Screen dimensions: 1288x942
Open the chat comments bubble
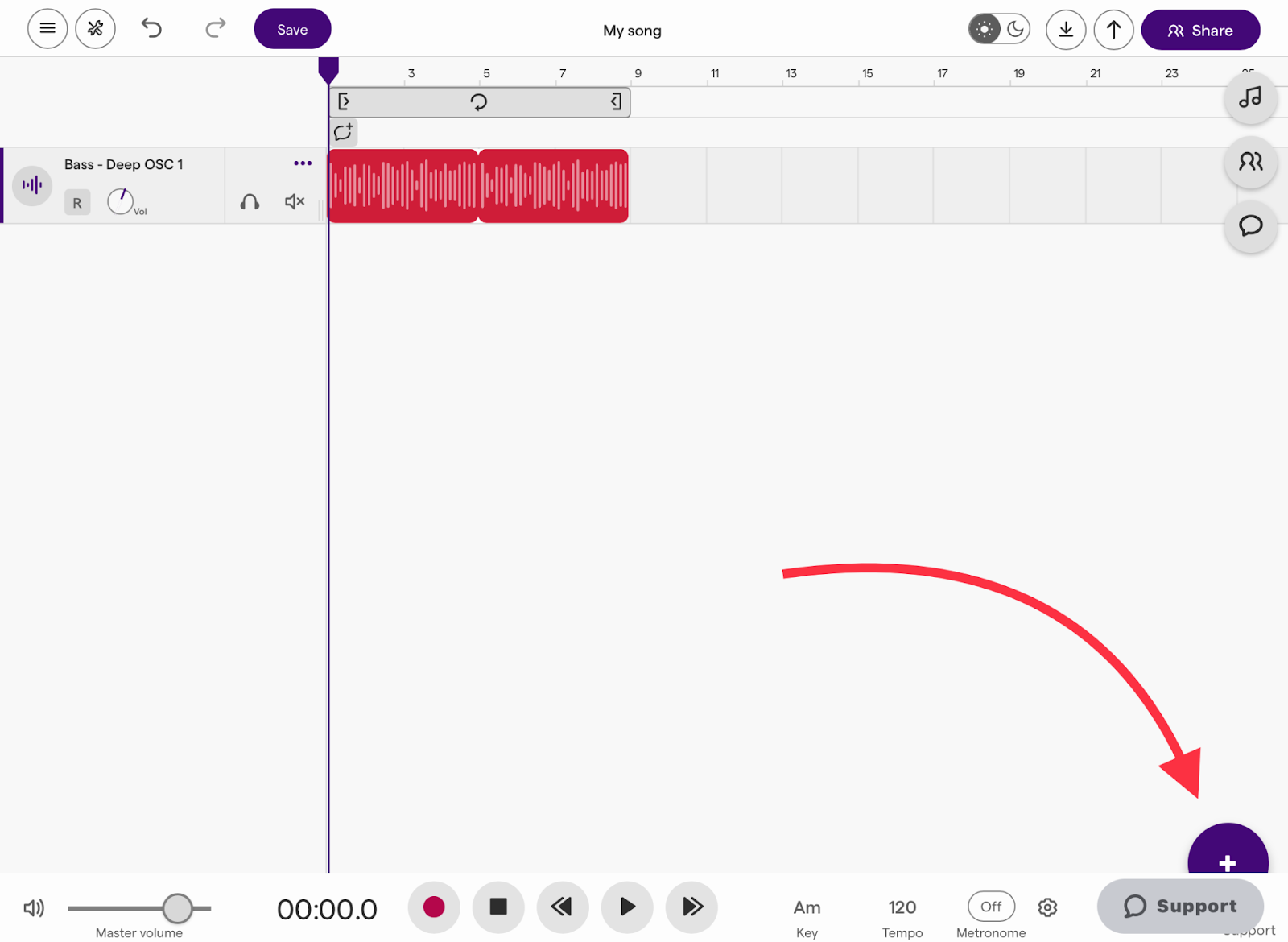1250,226
